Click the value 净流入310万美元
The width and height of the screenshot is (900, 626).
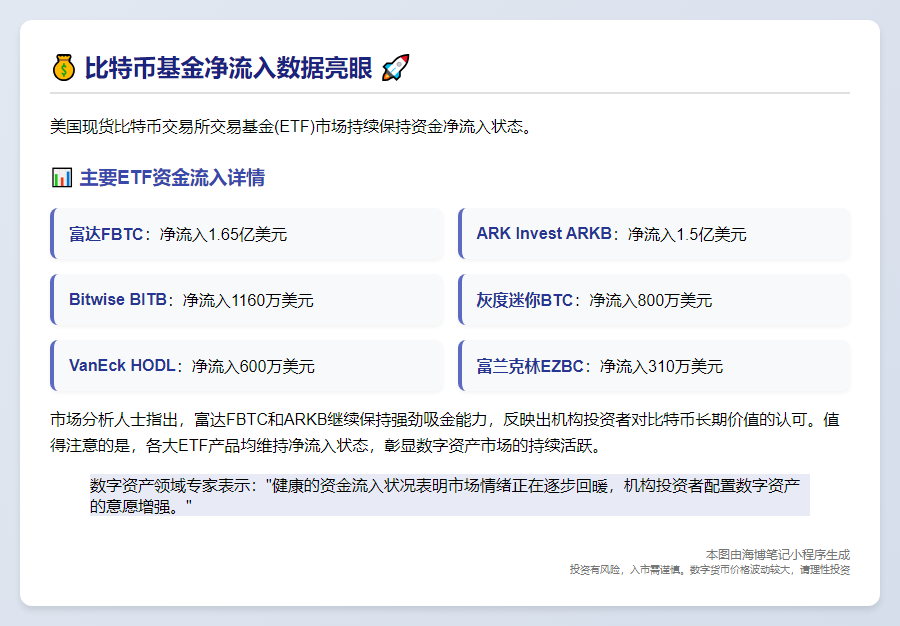coord(661,367)
